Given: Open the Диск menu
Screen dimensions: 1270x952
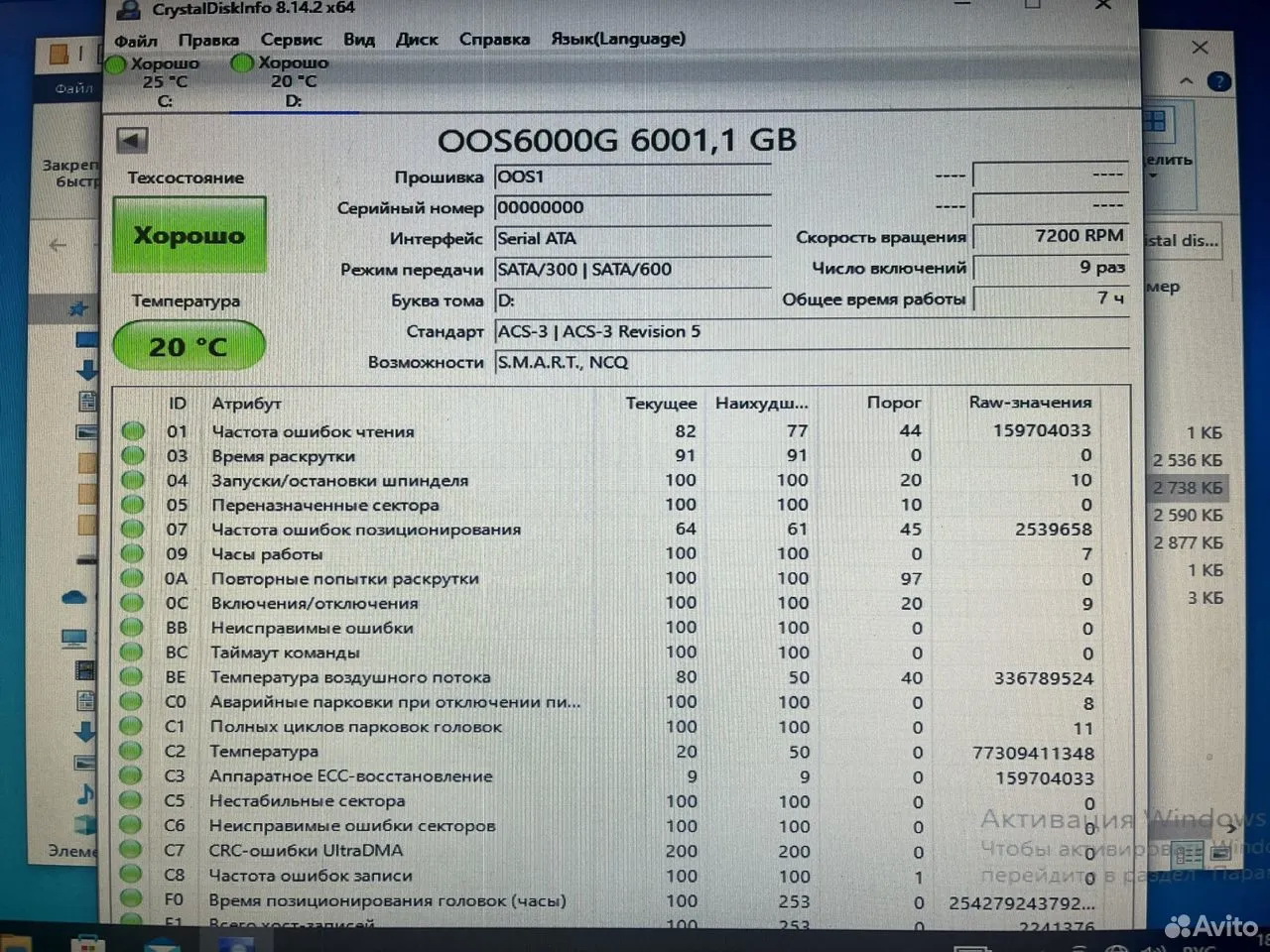Looking at the screenshot, I should pos(417,40).
